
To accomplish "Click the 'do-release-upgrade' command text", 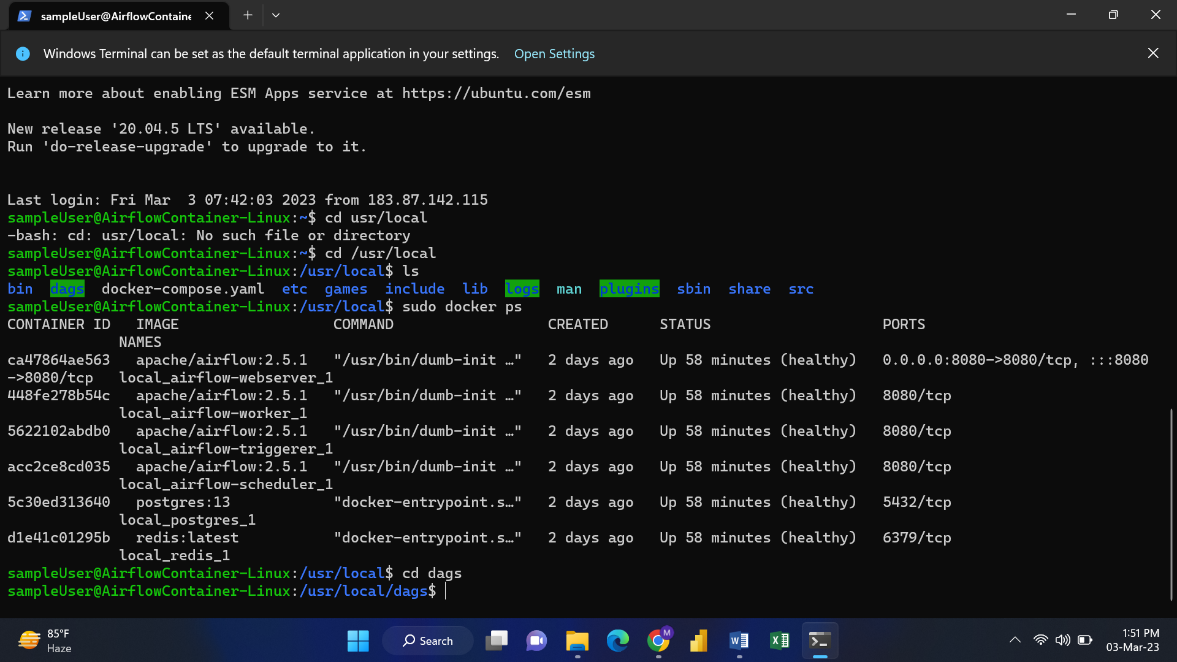I will tap(127, 147).
